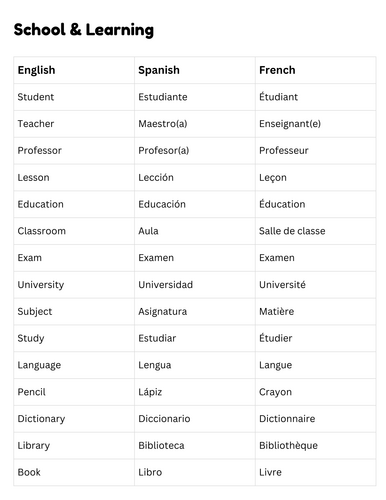Viewport: 386px width, 500px height.
Task: Select the Asignatura cell
Action: pos(195,311)
